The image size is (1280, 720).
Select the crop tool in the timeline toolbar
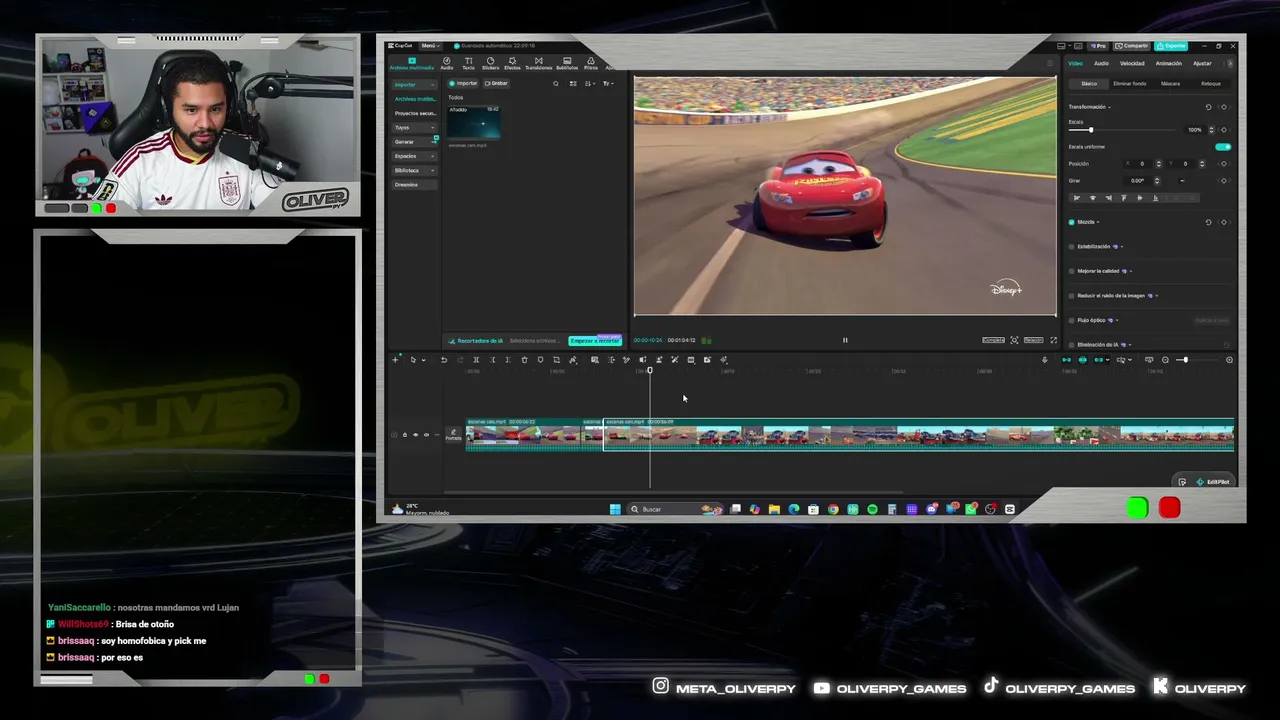click(557, 360)
